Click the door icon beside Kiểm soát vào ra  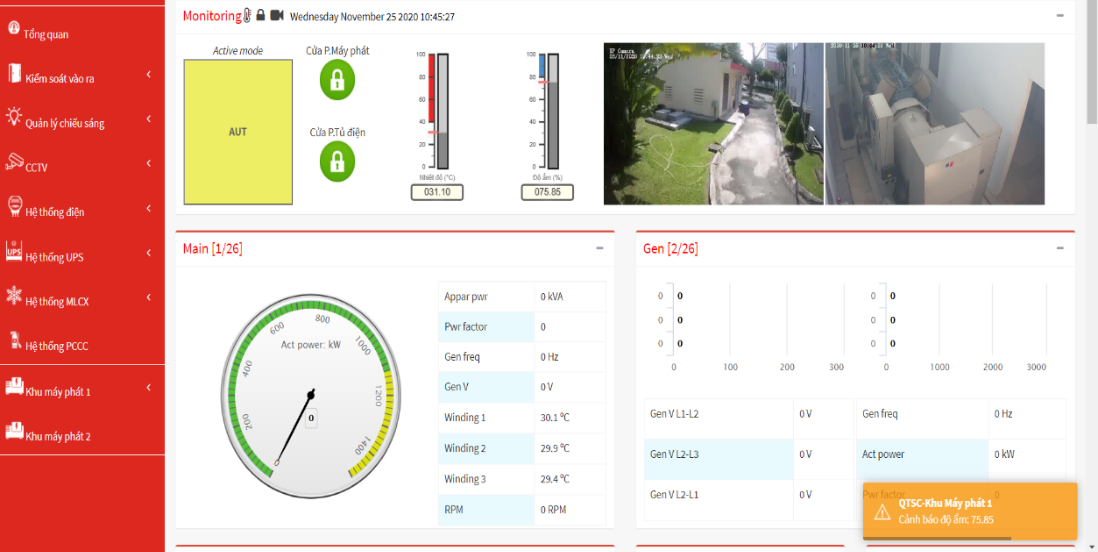[x=14, y=73]
